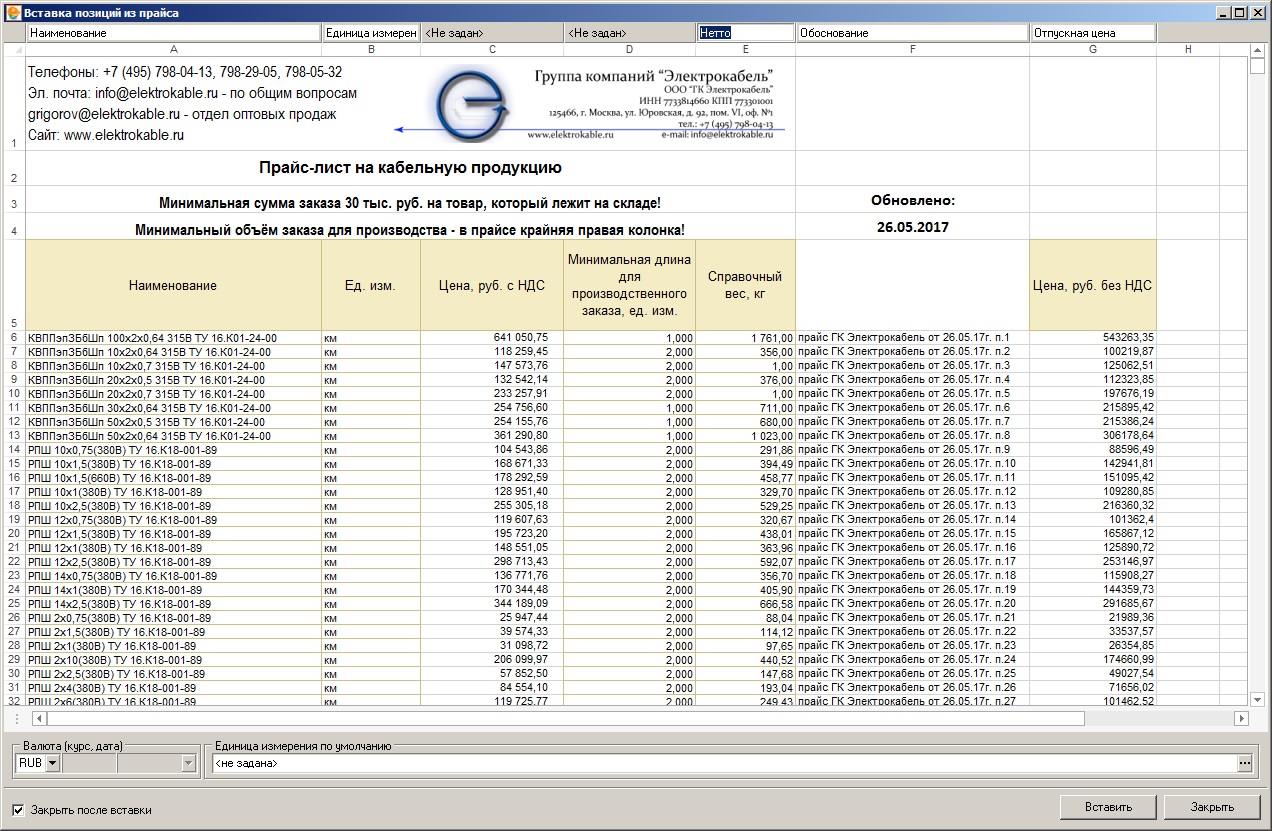Click the horizontal scrollbar right arrow
The height and width of the screenshot is (831, 1272).
1241,719
